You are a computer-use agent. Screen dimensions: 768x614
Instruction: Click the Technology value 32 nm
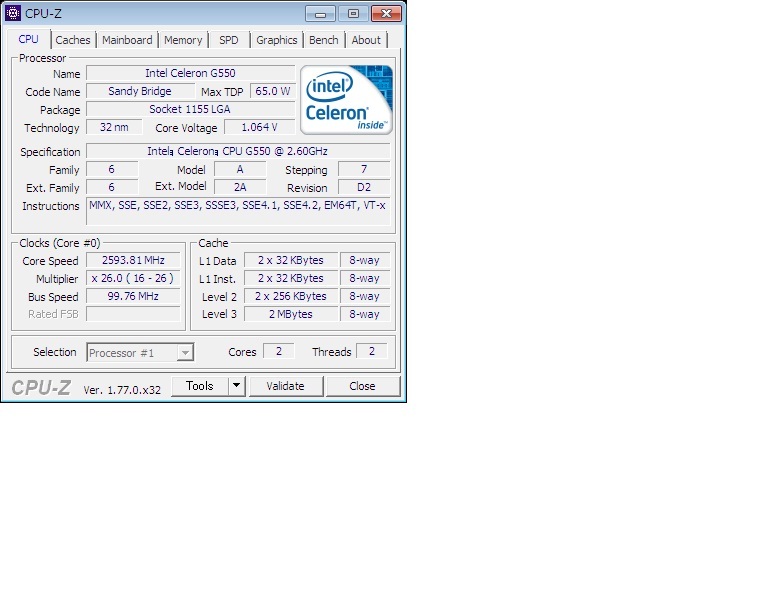(114, 127)
